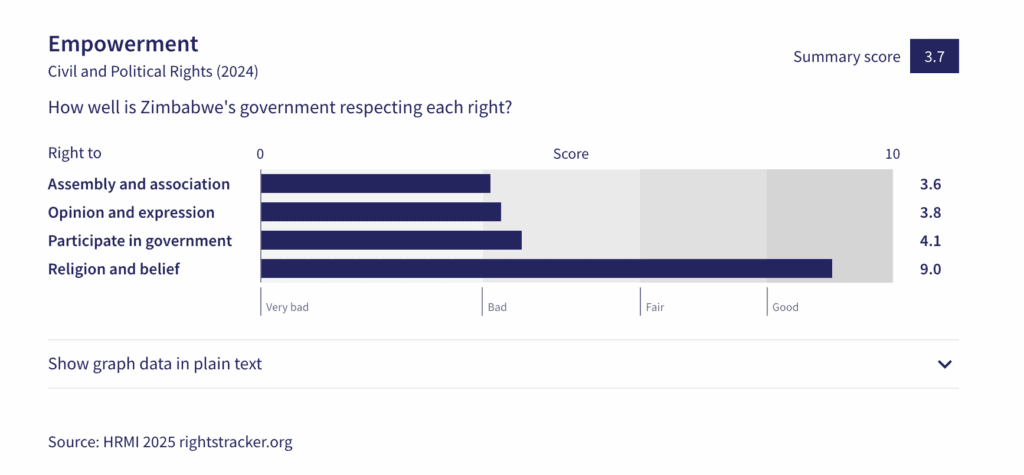Select the 'Religion and belief' label
1024x475 pixels.
click(x=114, y=268)
